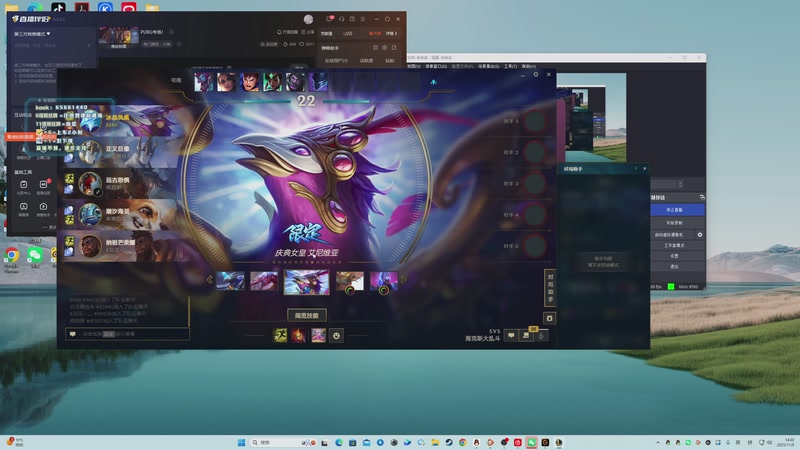Open the 工具(T) menu in OBS
The height and width of the screenshot is (450, 800).
pyautogui.click(x=511, y=66)
